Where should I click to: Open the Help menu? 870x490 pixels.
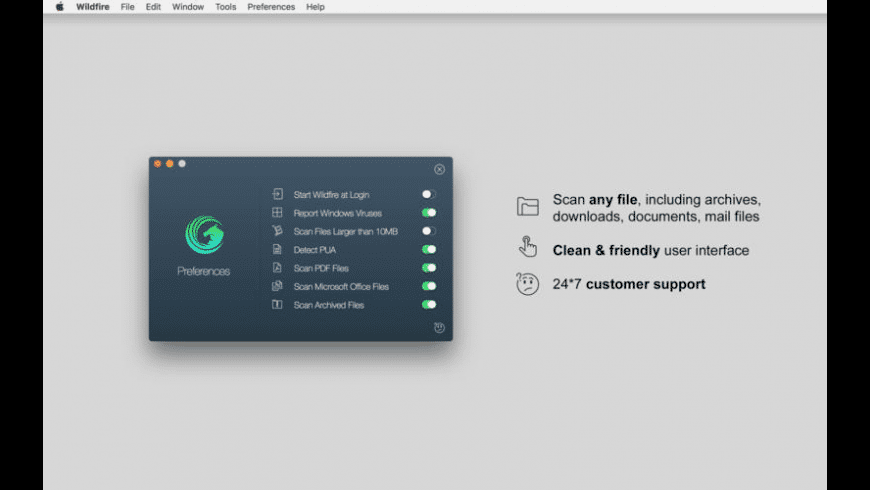(315, 7)
